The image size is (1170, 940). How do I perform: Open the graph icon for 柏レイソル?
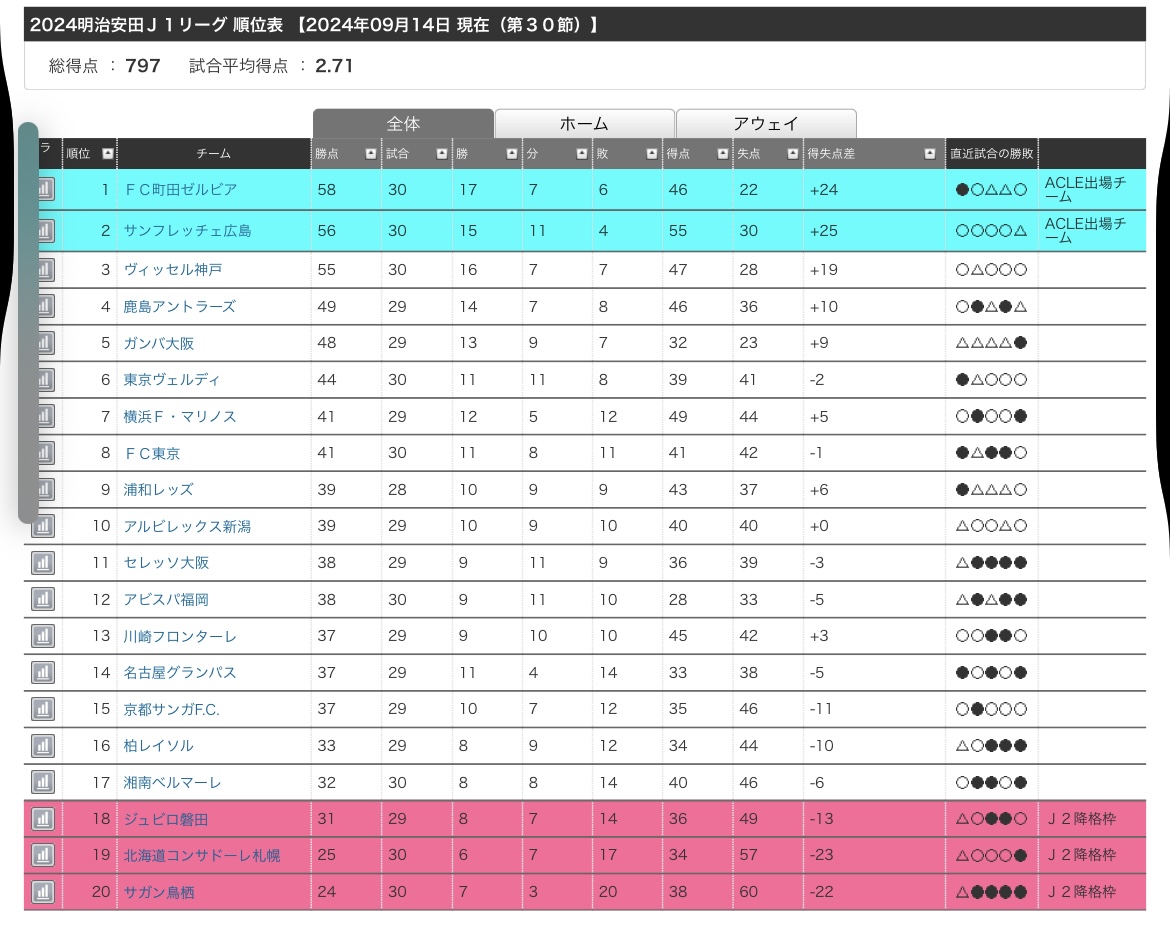click(x=42, y=746)
